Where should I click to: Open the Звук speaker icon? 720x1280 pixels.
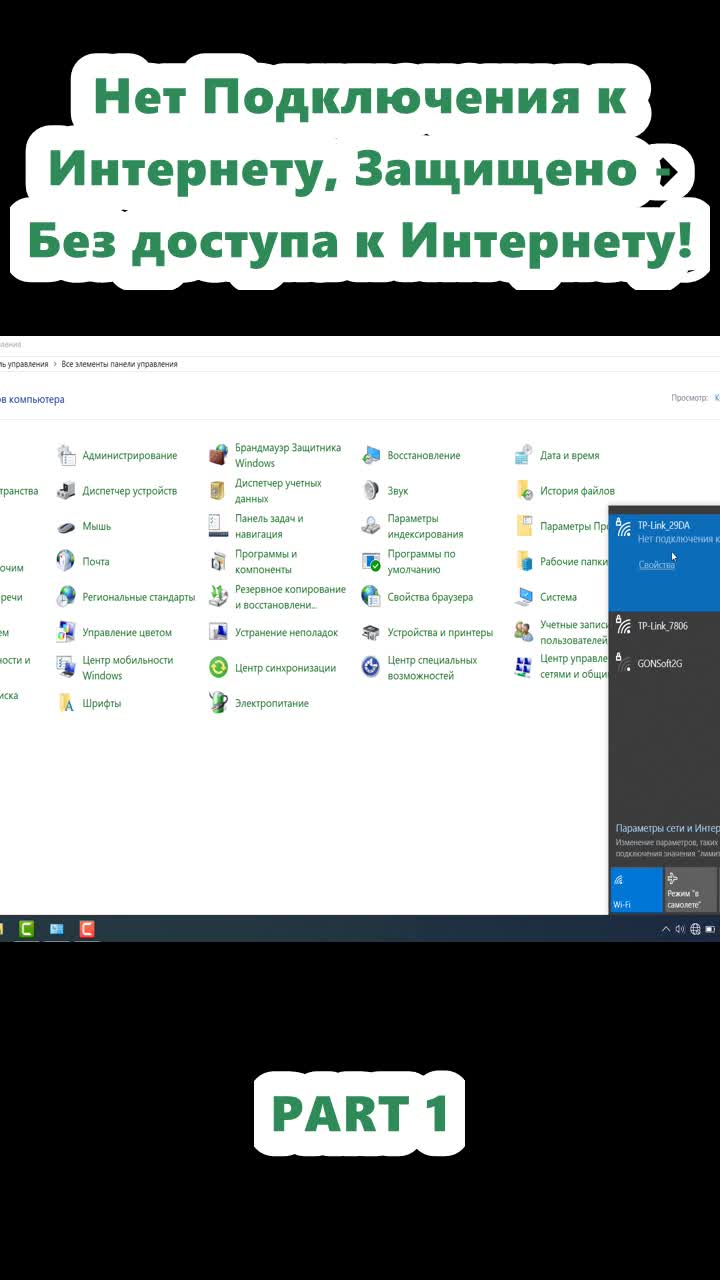click(x=371, y=491)
